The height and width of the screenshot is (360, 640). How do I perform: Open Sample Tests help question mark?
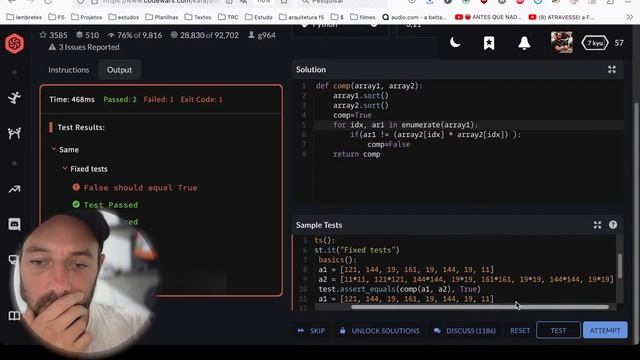pos(613,224)
